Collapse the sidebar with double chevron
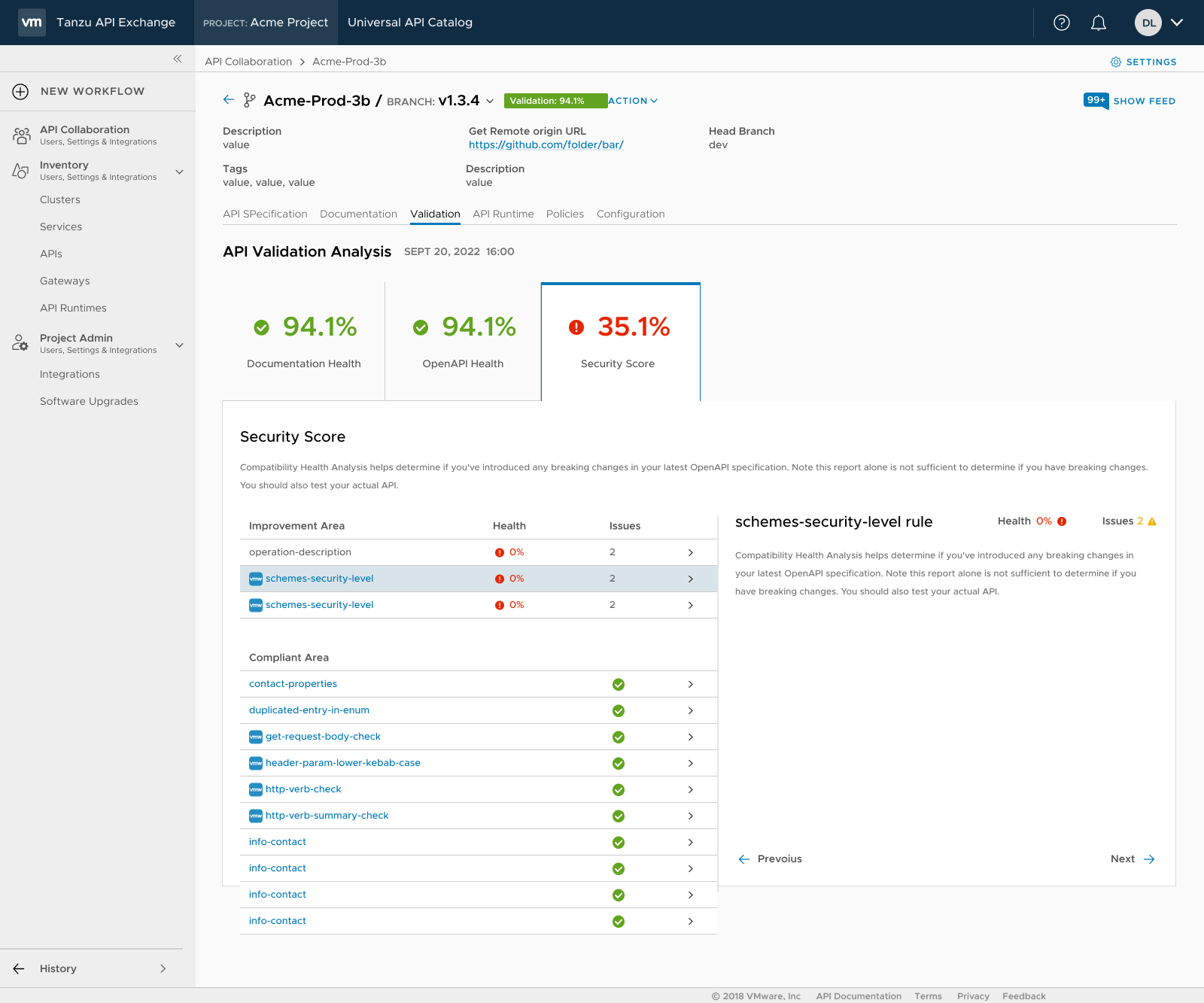Image resolution: width=1204 pixels, height=1003 pixels. pos(178,59)
